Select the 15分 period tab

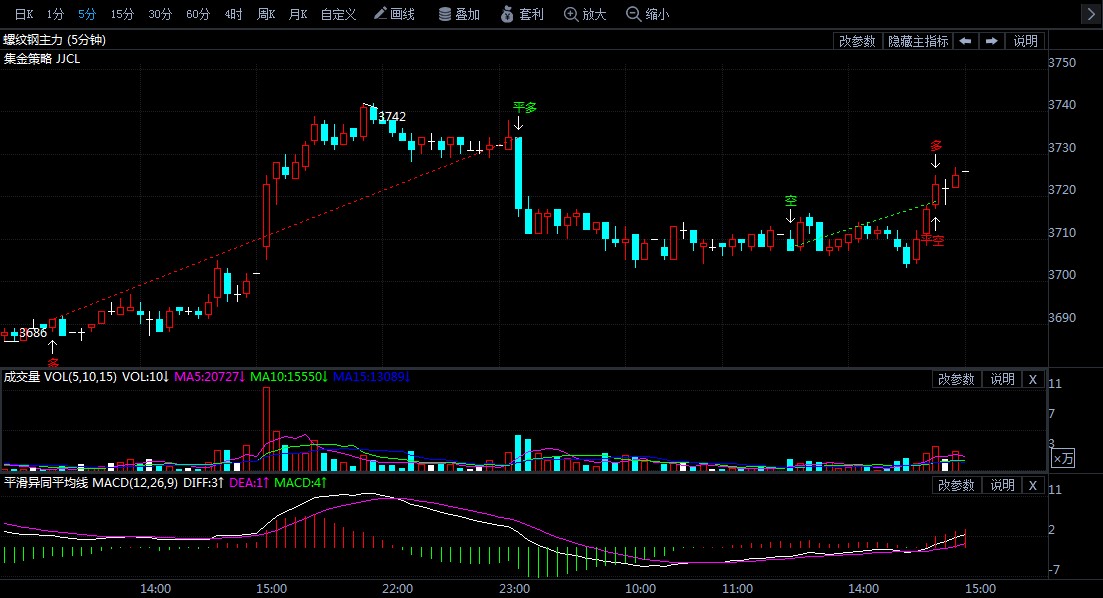122,14
